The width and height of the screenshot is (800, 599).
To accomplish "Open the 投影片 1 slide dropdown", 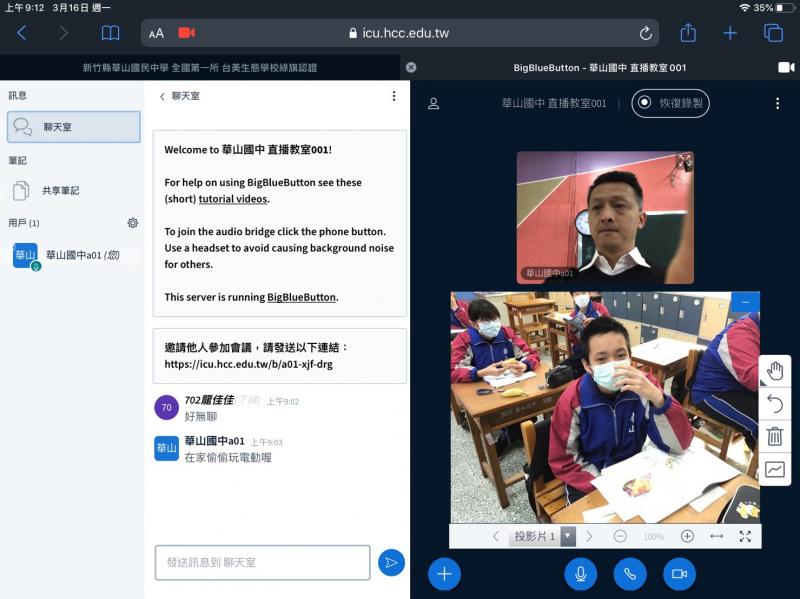I will [542, 536].
